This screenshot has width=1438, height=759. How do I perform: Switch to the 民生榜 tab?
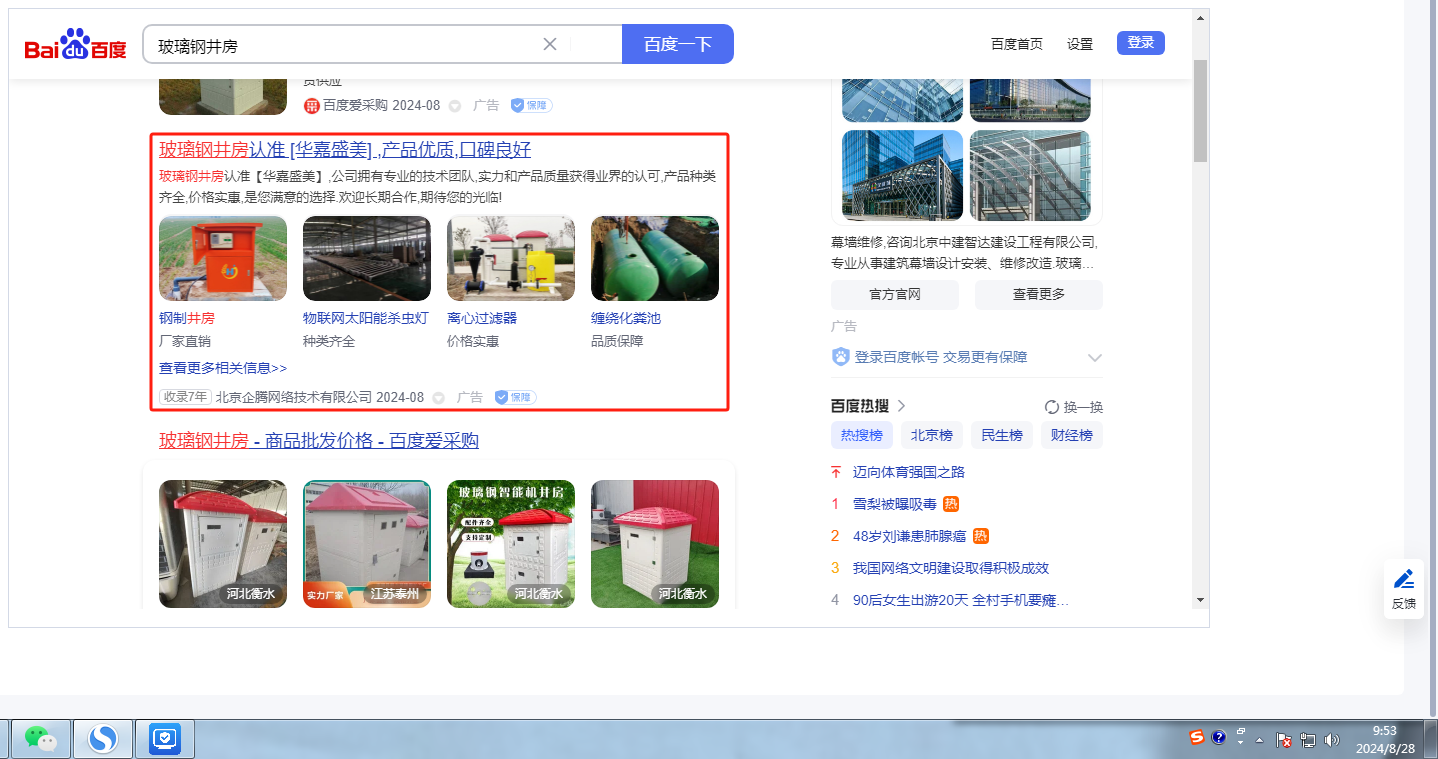(1002, 435)
